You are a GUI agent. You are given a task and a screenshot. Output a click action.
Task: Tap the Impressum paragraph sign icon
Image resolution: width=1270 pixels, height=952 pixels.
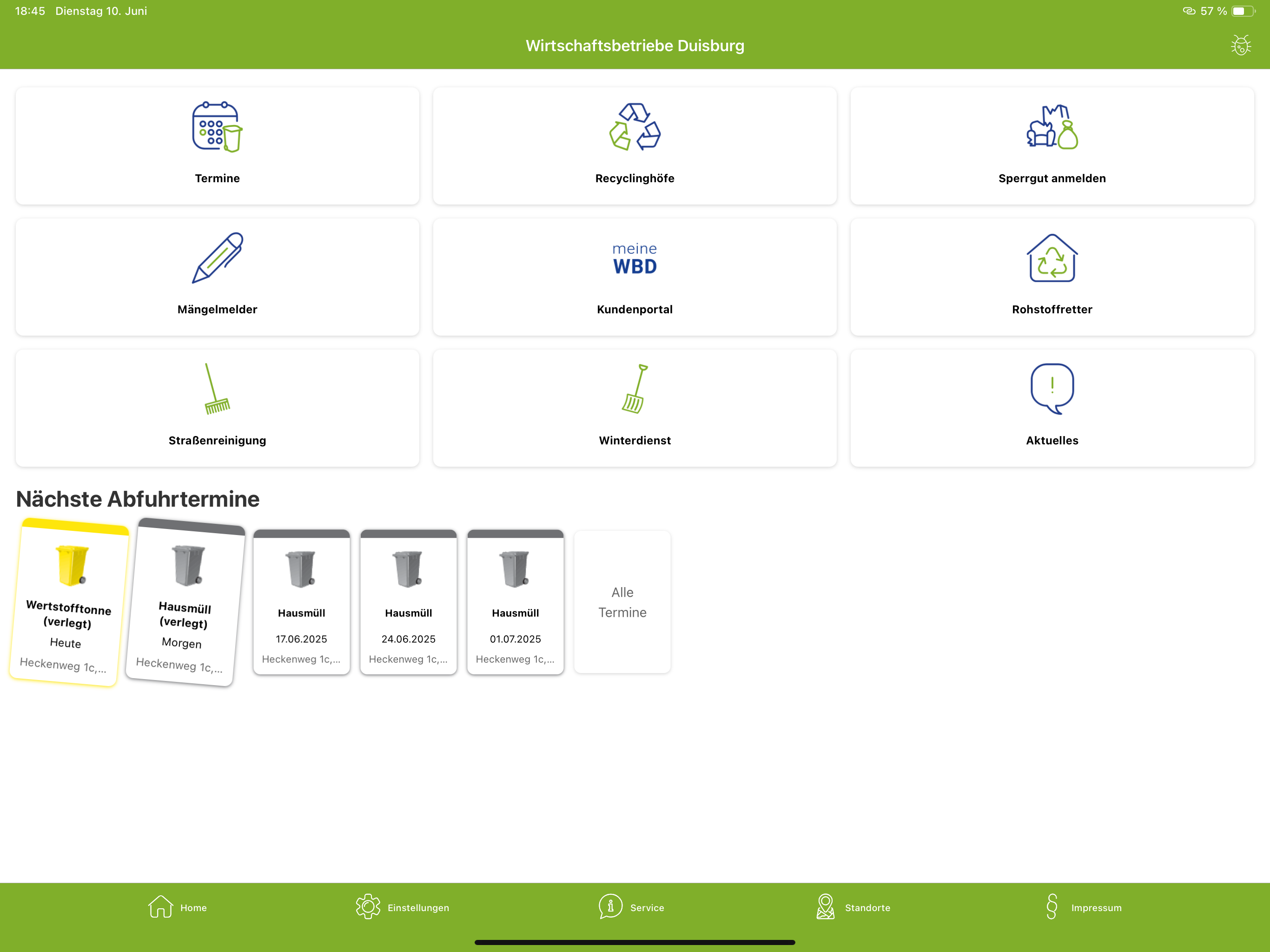tap(1051, 906)
